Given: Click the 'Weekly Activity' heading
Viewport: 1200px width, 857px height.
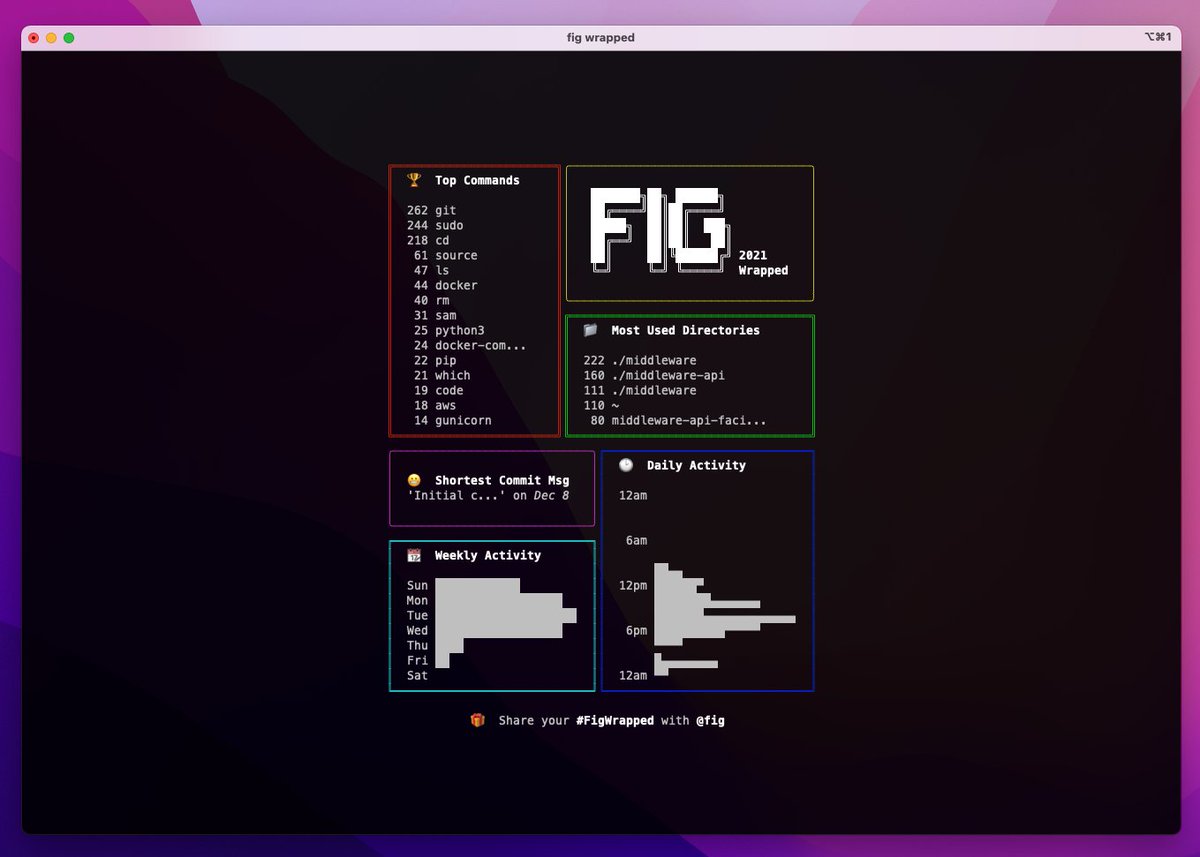Looking at the screenshot, I should [488, 555].
